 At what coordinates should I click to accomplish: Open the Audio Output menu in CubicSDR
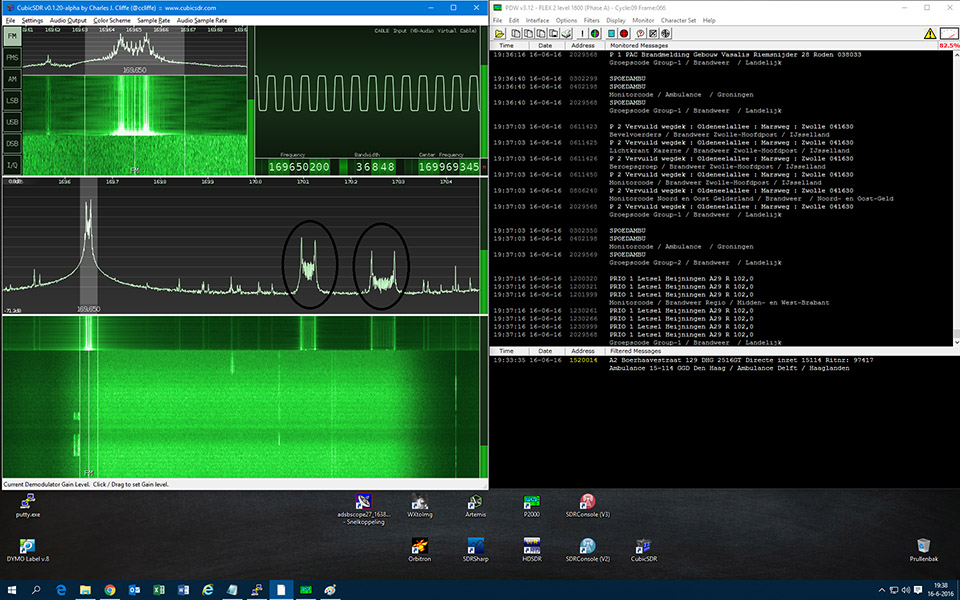(x=68, y=20)
